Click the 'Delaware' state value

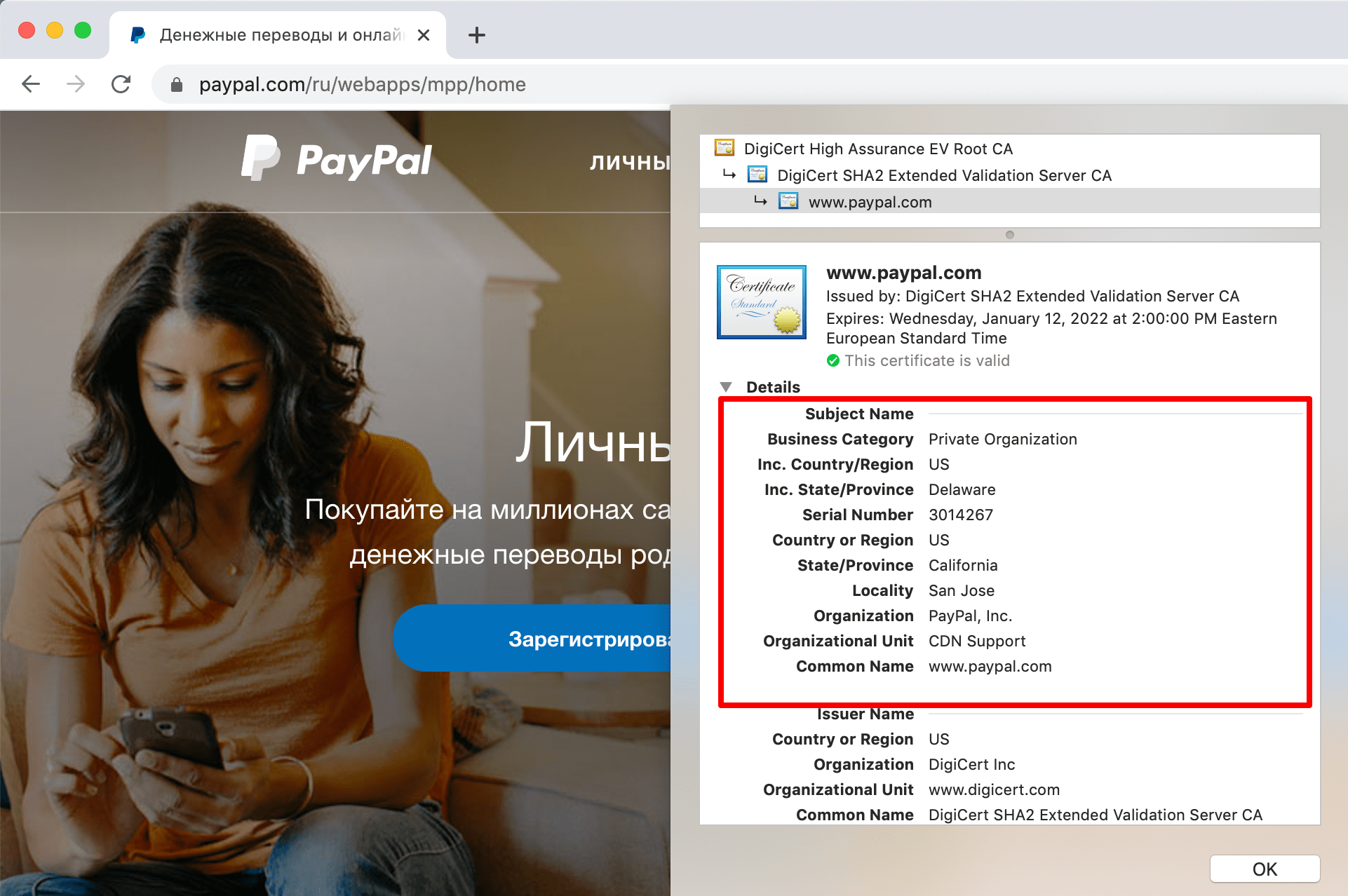962,489
